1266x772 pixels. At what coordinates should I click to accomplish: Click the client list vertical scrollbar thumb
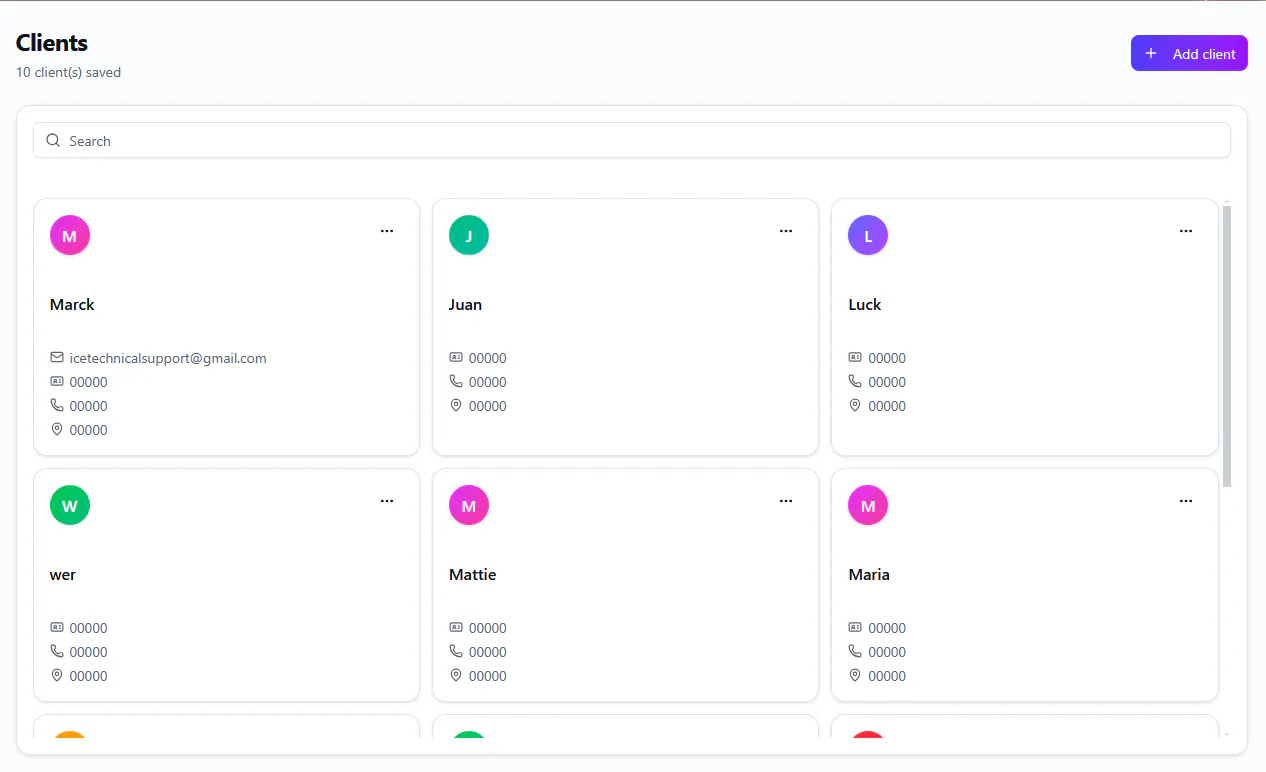tap(1227, 346)
